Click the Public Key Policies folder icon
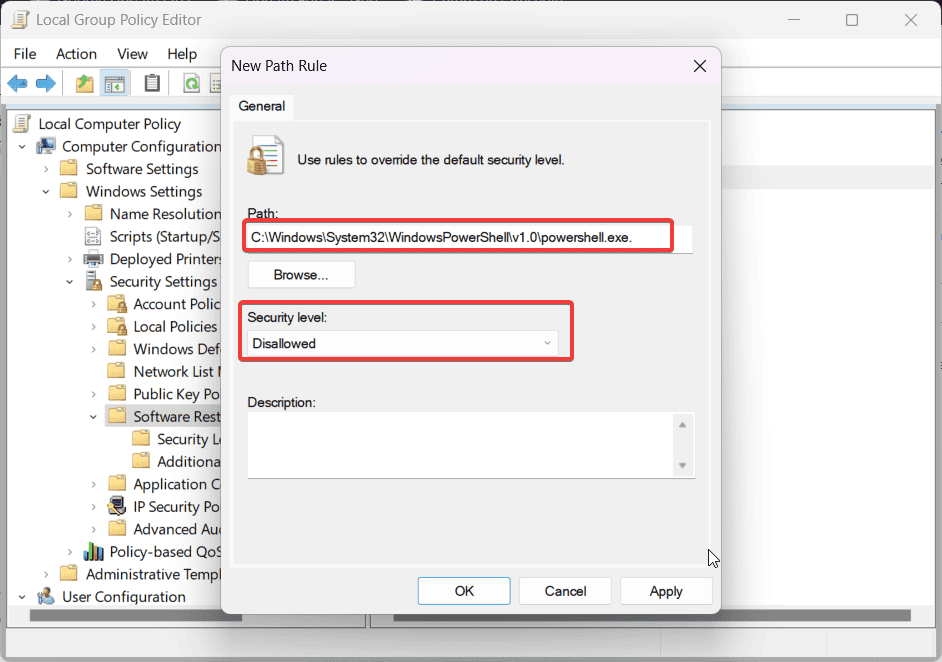942x662 pixels. point(117,393)
